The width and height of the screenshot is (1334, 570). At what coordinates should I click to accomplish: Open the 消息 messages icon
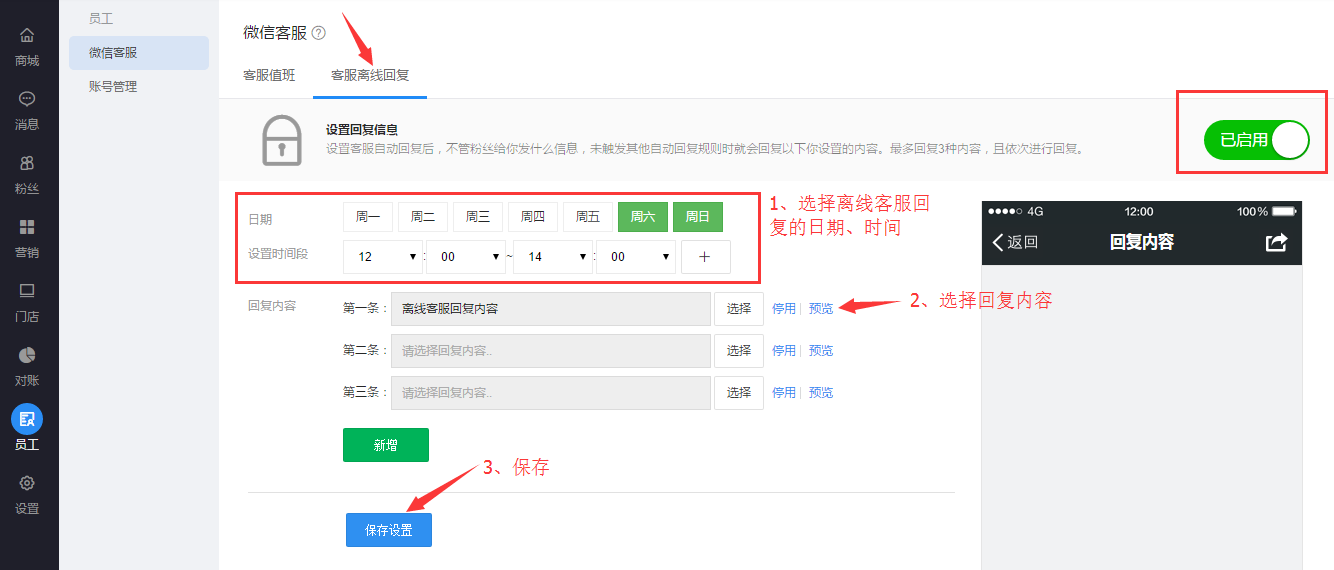pos(27,100)
